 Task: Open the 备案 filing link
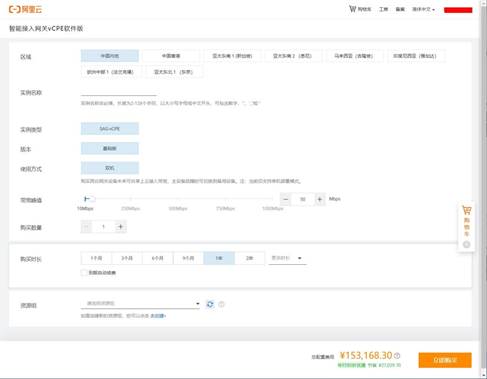pos(400,9)
